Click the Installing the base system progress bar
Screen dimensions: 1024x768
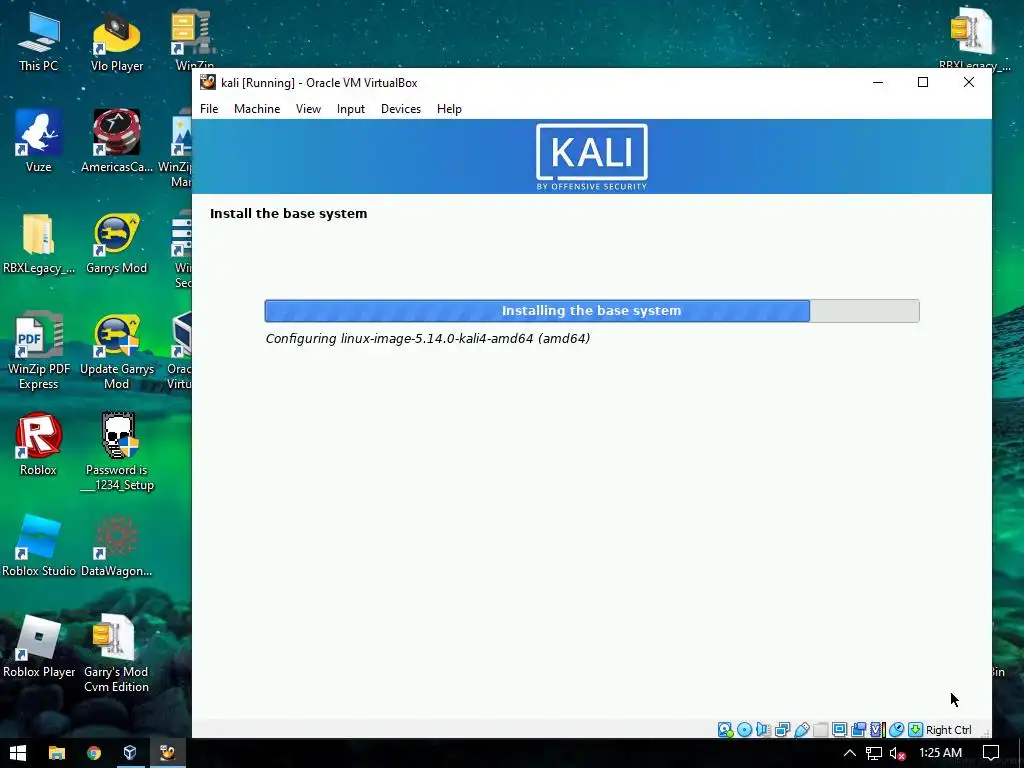(592, 311)
